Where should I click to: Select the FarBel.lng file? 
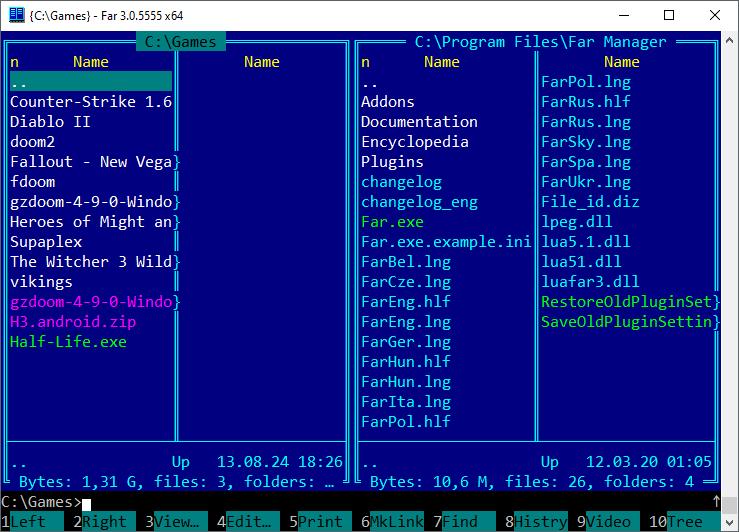(x=406, y=262)
